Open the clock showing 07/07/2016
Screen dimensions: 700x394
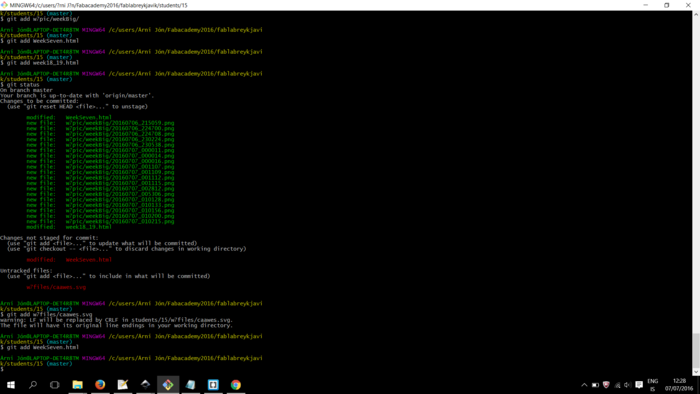click(x=679, y=385)
